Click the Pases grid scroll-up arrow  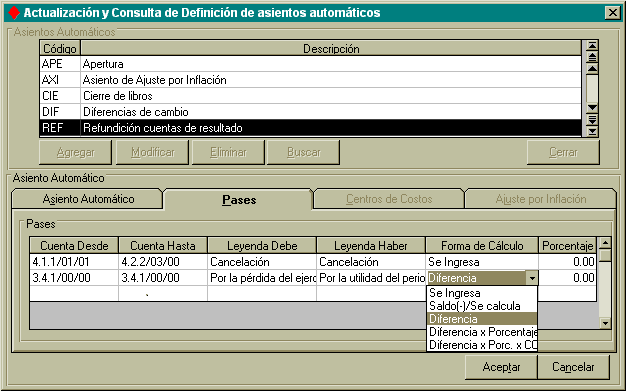[606, 242]
